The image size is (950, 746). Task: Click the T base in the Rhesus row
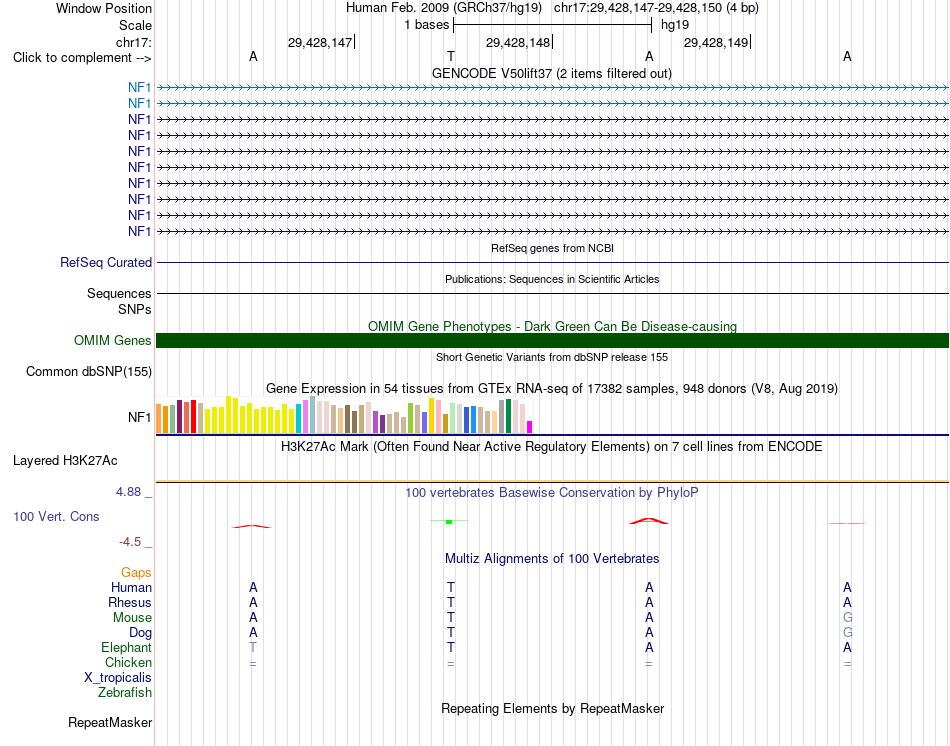[451, 602]
